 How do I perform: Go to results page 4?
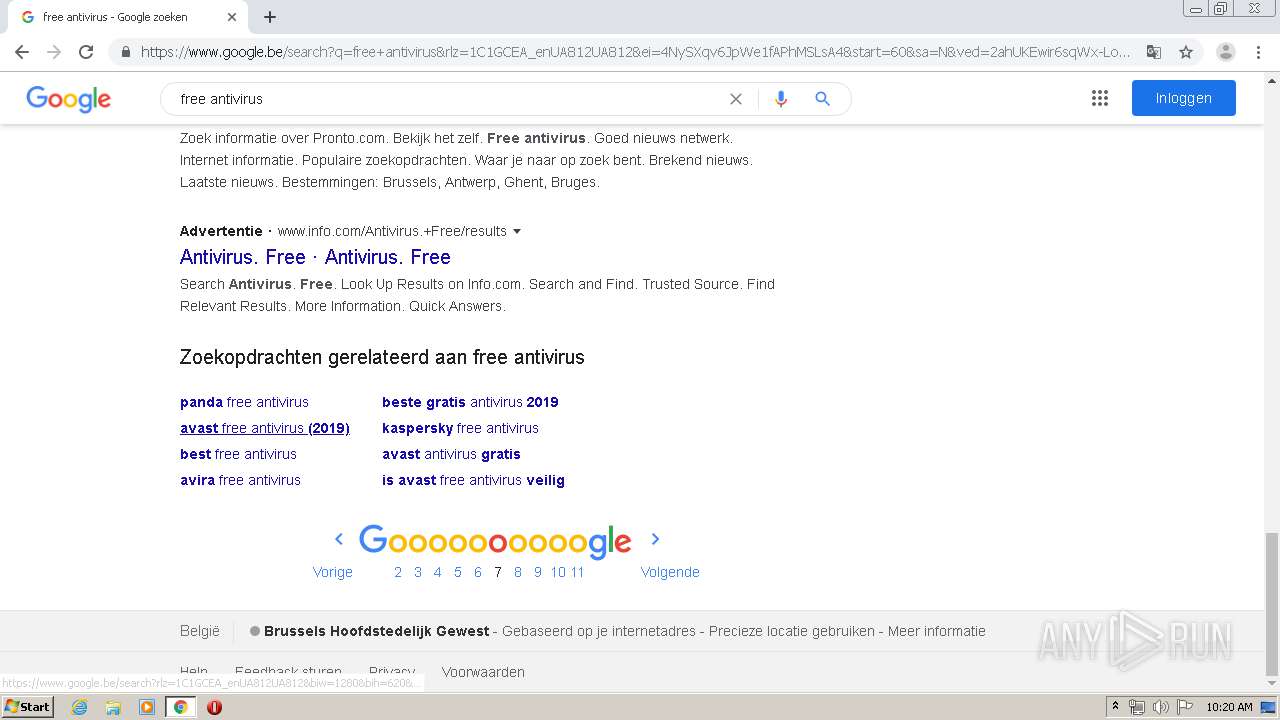coord(437,572)
